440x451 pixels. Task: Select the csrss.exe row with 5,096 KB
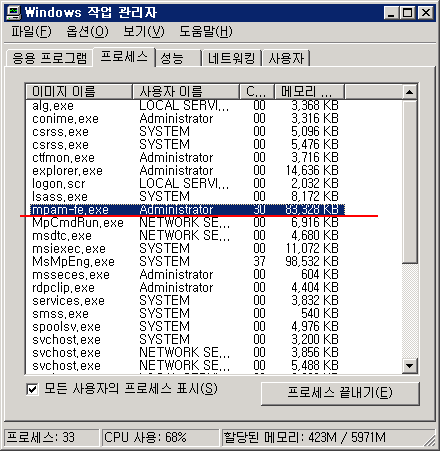[x=185, y=132]
